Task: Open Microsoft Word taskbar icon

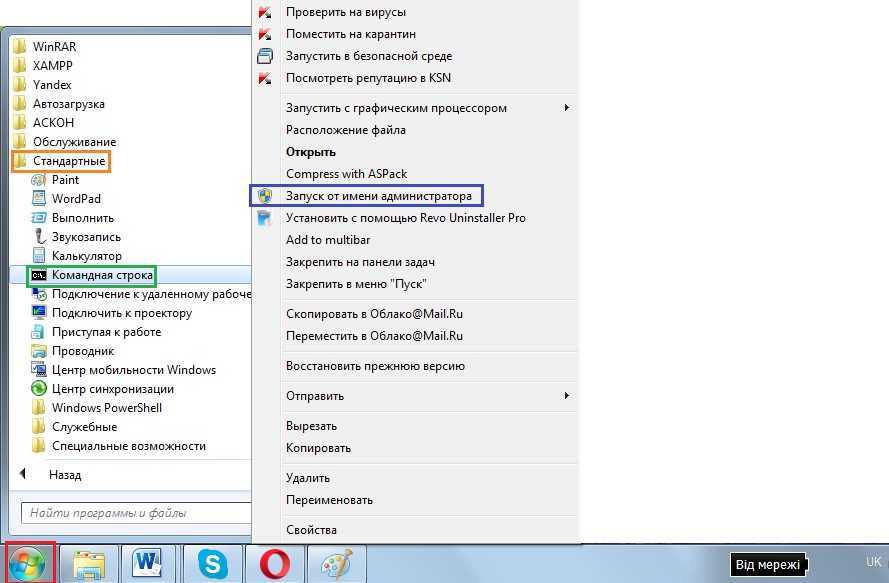Action: [x=148, y=564]
